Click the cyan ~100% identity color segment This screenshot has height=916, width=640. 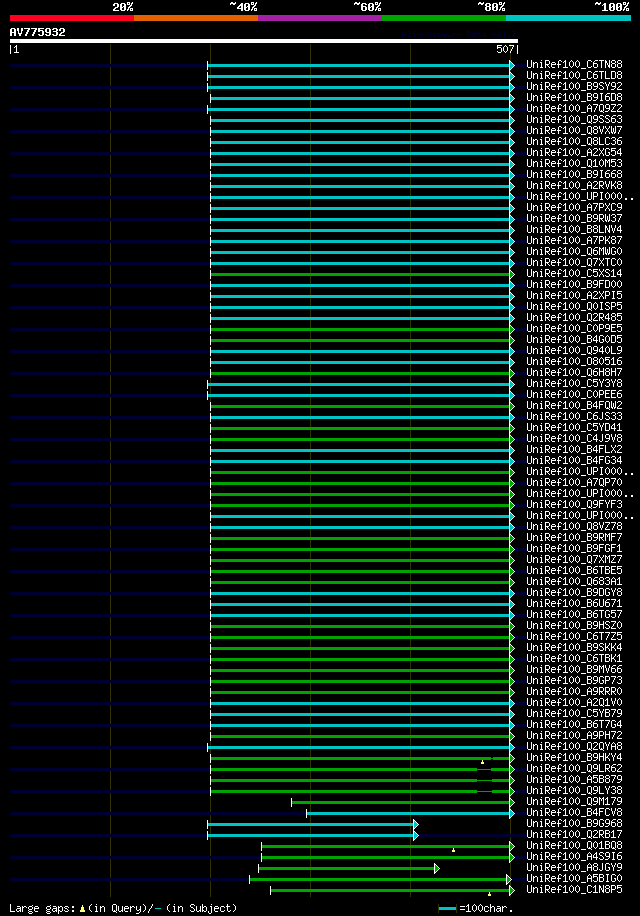pos(568,18)
